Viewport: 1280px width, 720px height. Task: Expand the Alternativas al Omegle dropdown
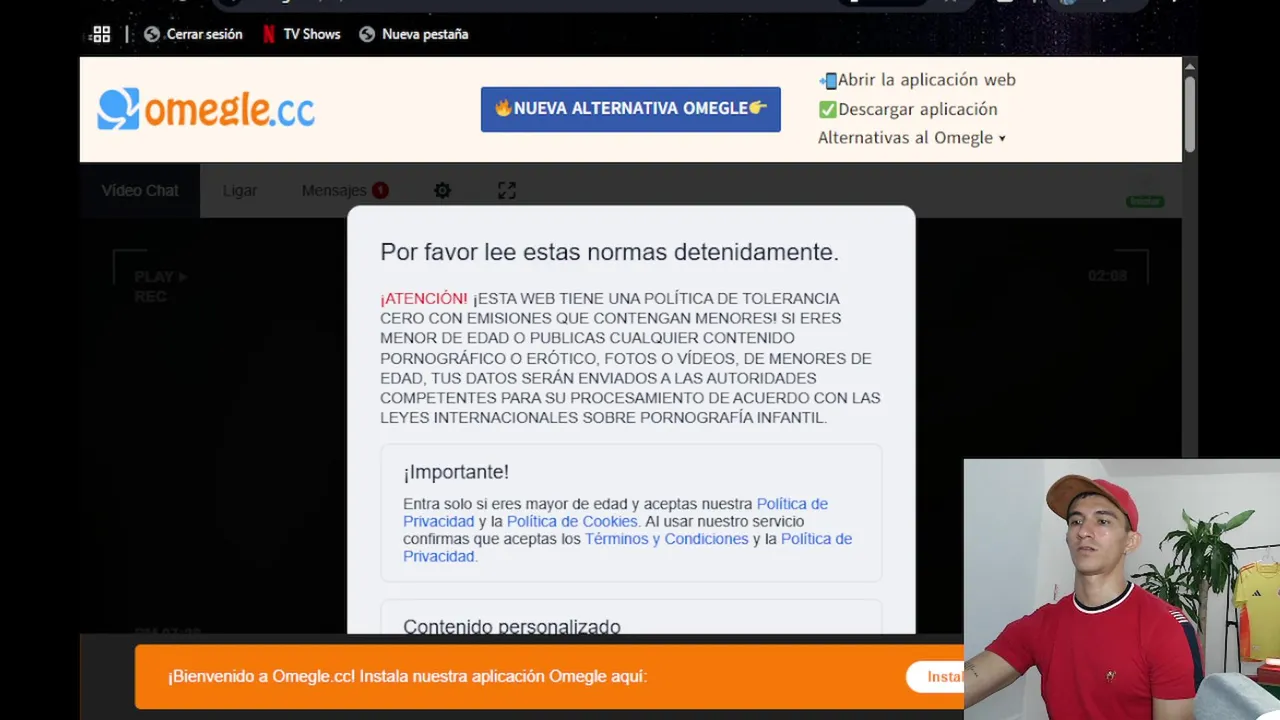[912, 138]
